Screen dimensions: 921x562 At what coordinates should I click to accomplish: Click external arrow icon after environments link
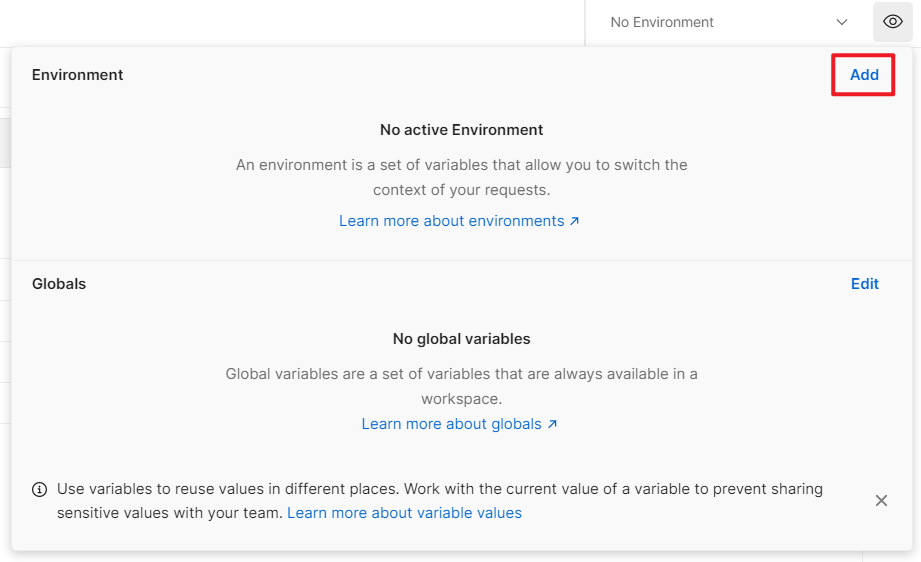coord(575,221)
